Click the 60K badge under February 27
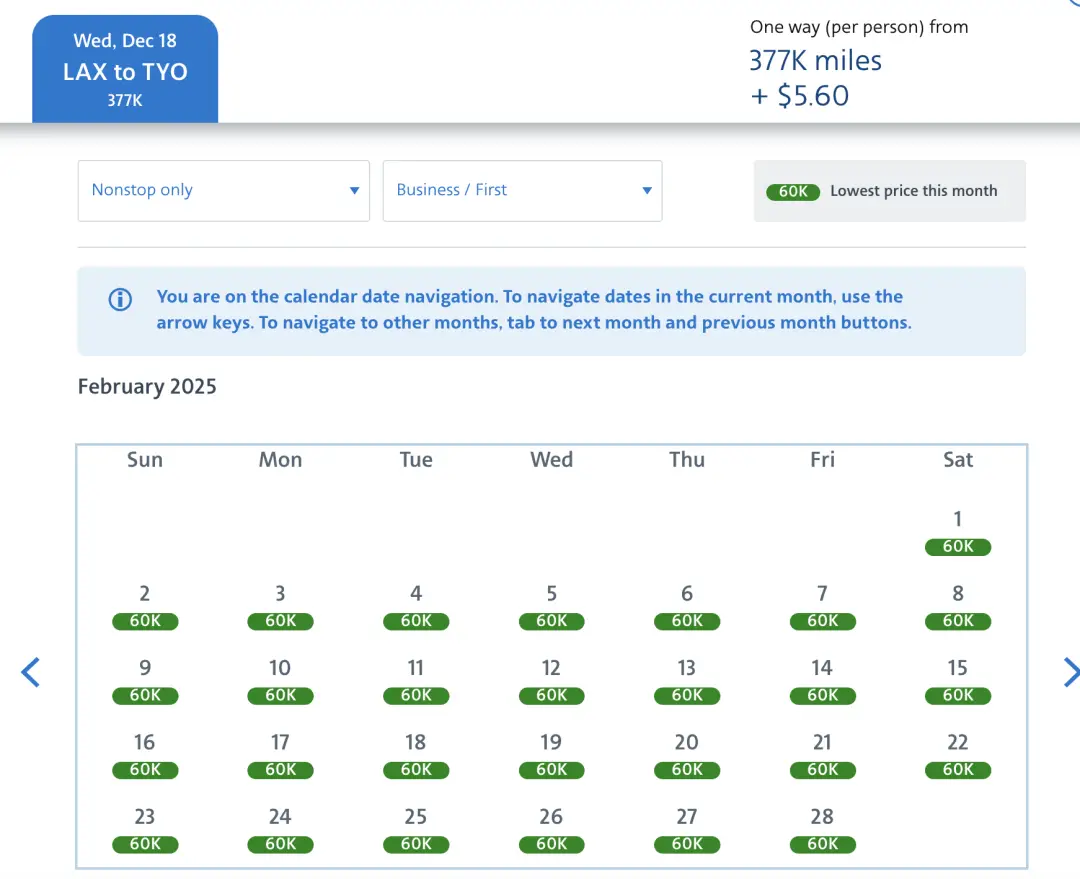Image resolution: width=1080 pixels, height=879 pixels. point(687,844)
